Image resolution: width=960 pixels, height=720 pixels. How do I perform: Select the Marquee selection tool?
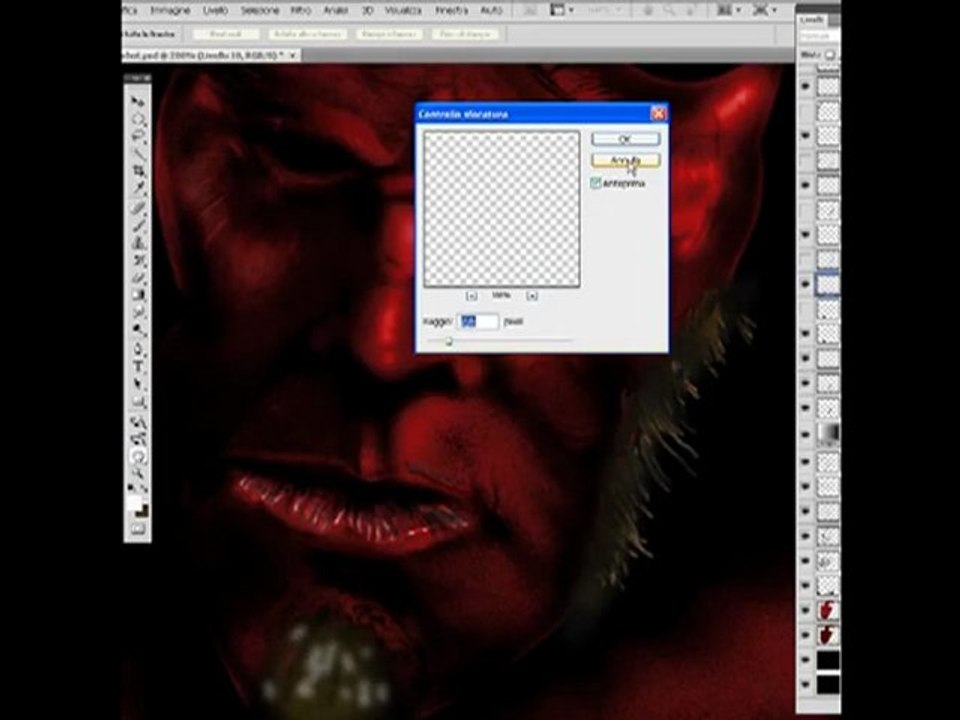point(138,118)
